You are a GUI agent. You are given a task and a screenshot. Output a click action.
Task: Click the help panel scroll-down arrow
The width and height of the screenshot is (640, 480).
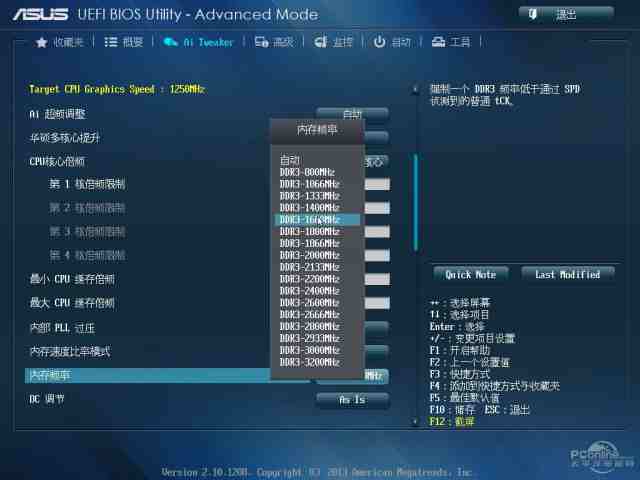tap(416, 422)
